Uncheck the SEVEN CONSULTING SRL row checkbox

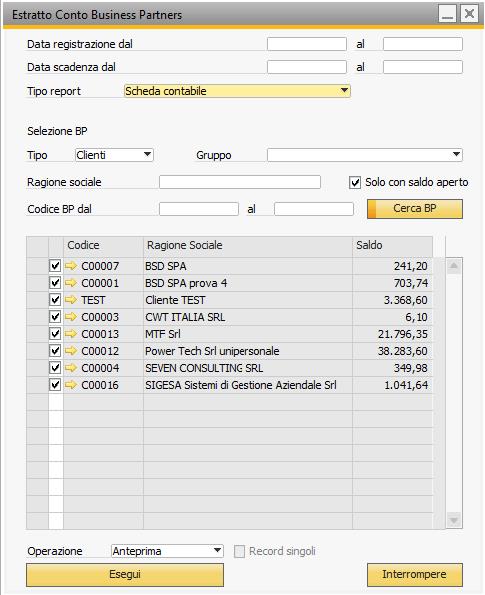coord(55,368)
